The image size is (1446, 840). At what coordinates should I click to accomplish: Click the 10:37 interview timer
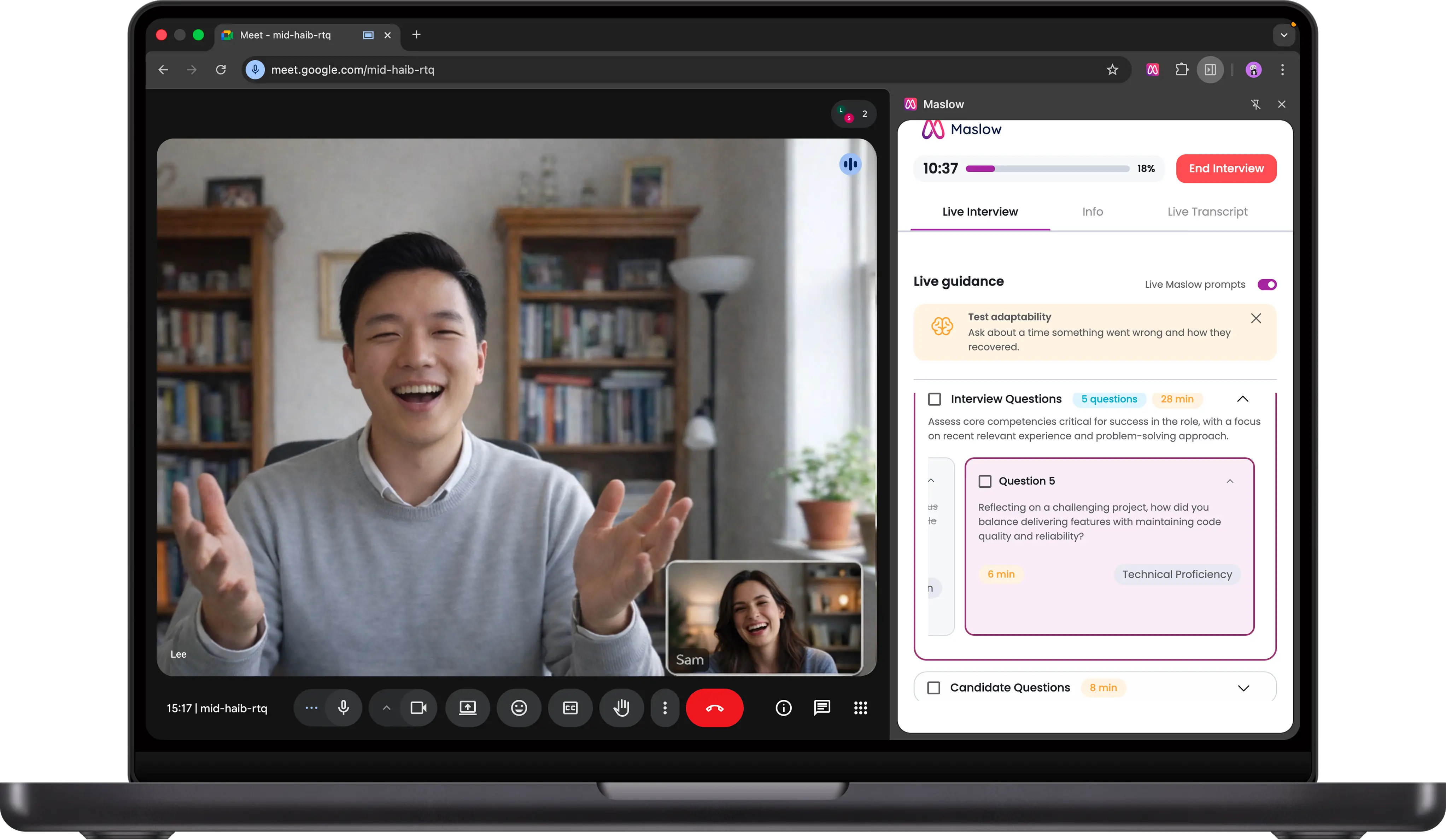[x=940, y=168]
